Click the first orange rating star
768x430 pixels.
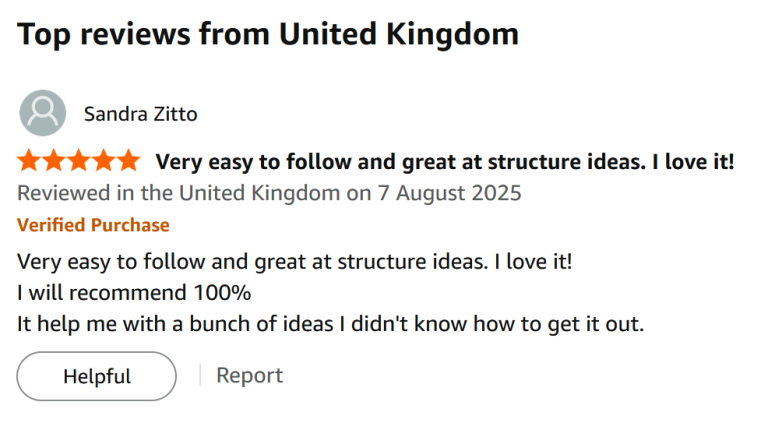coord(29,161)
